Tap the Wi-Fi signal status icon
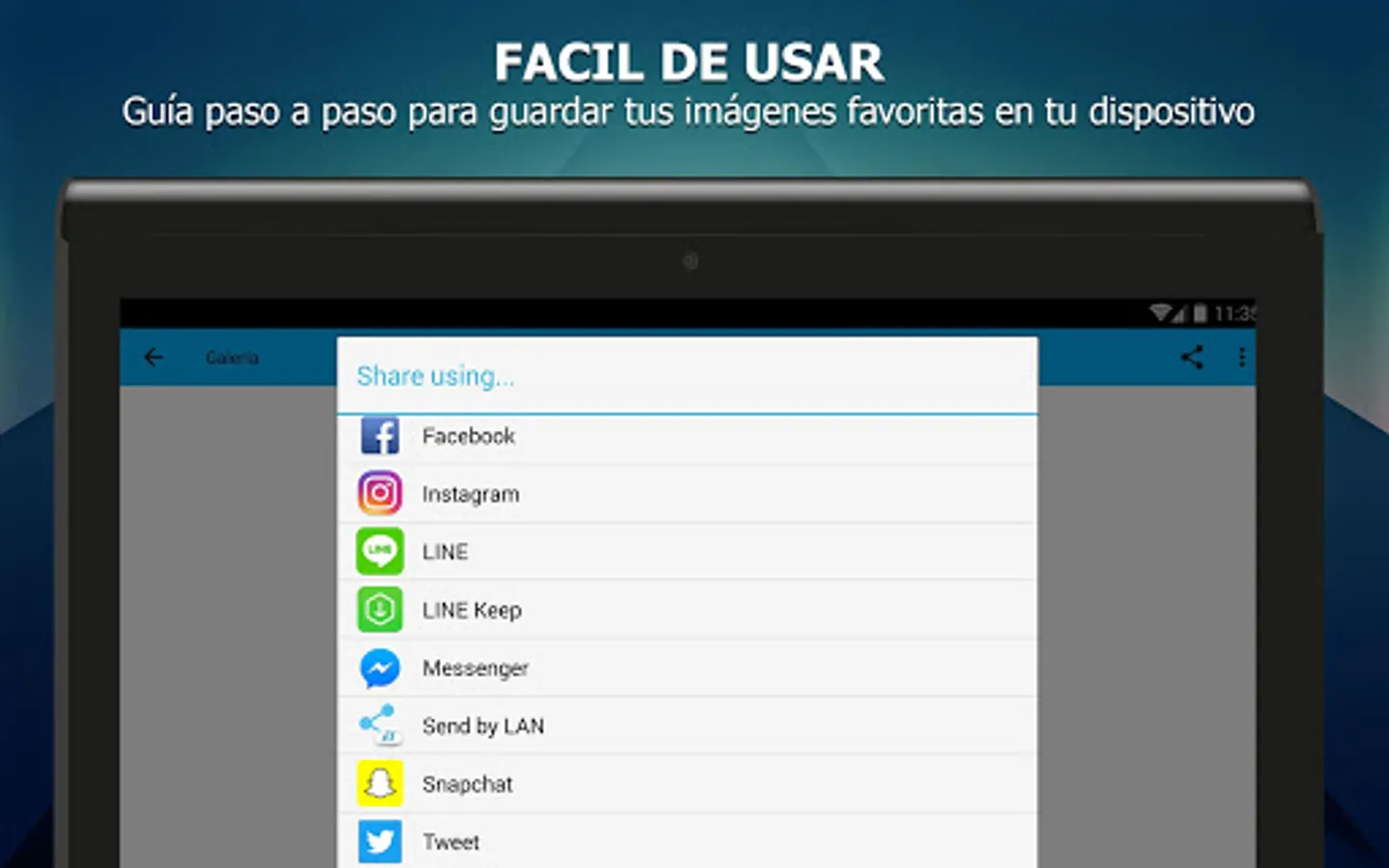Screen dimensions: 1389x868 point(1160,312)
